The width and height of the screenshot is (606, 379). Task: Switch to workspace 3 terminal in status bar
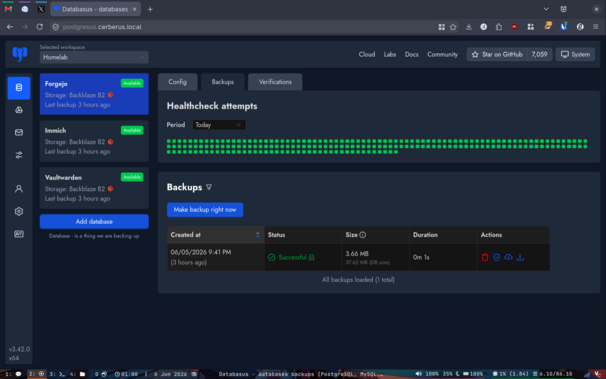57,374
